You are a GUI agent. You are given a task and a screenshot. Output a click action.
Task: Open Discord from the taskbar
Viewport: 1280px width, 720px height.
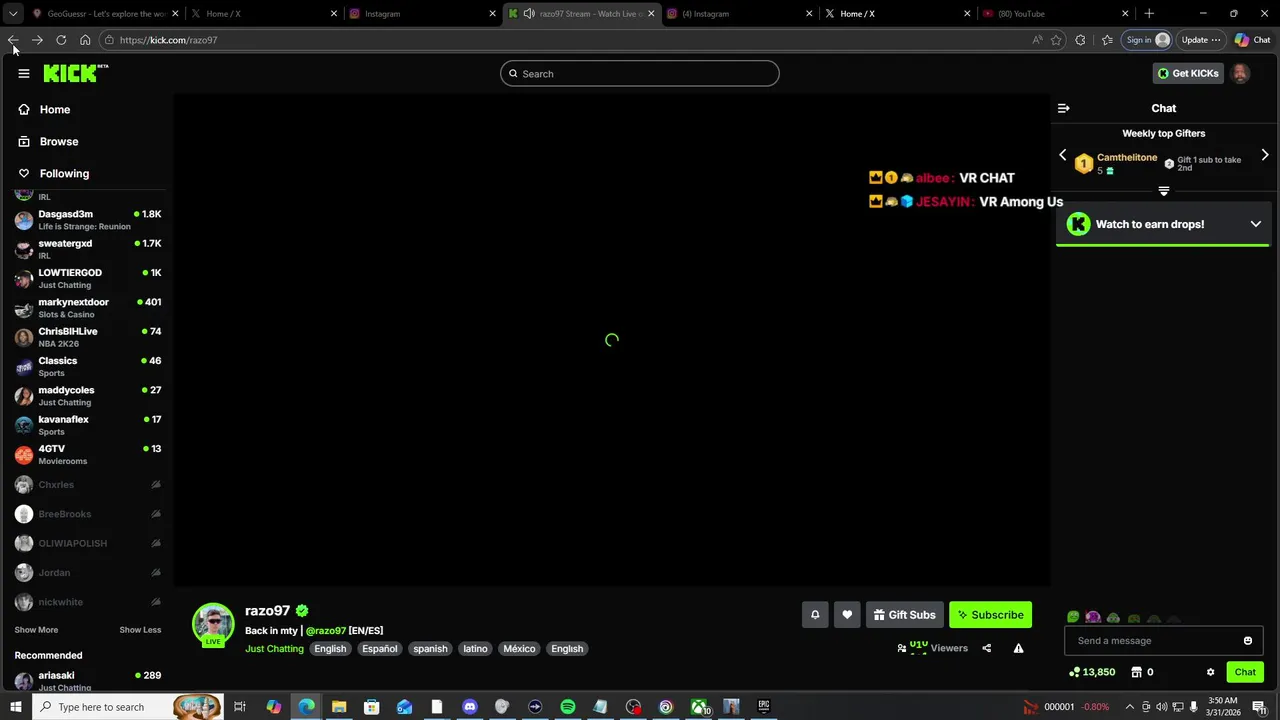(x=470, y=707)
